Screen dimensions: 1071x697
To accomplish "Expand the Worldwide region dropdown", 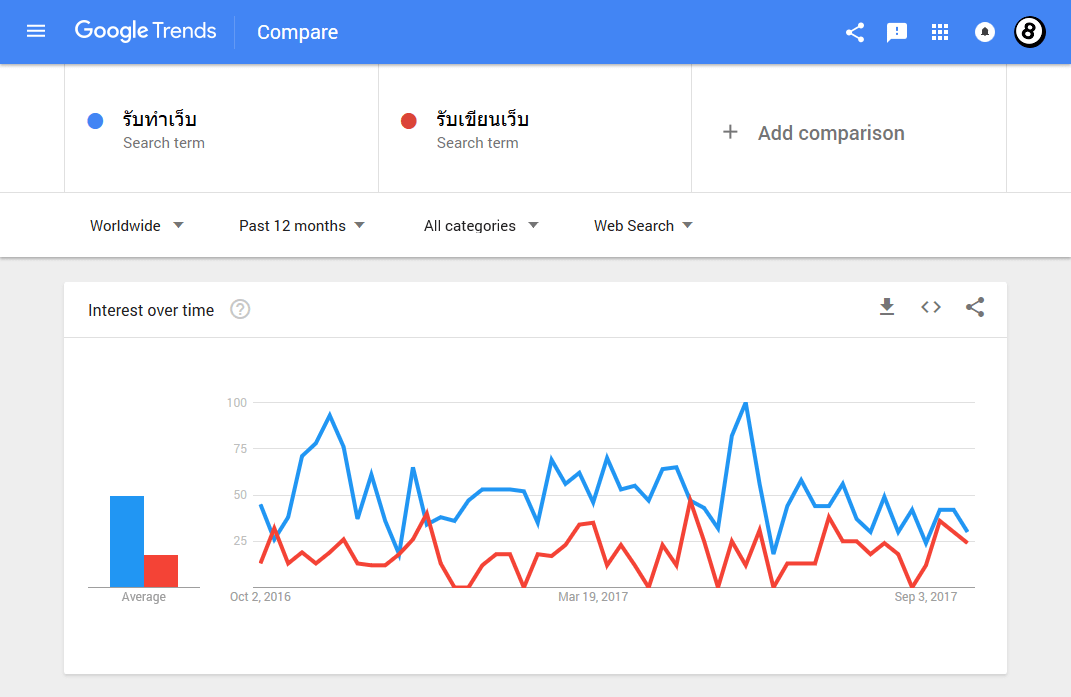I will click(137, 226).
